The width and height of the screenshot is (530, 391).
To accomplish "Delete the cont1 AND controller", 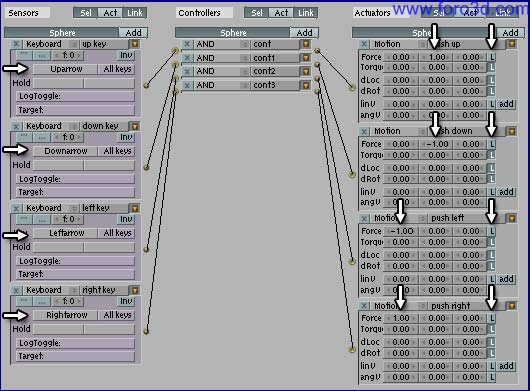I will tap(187, 58).
